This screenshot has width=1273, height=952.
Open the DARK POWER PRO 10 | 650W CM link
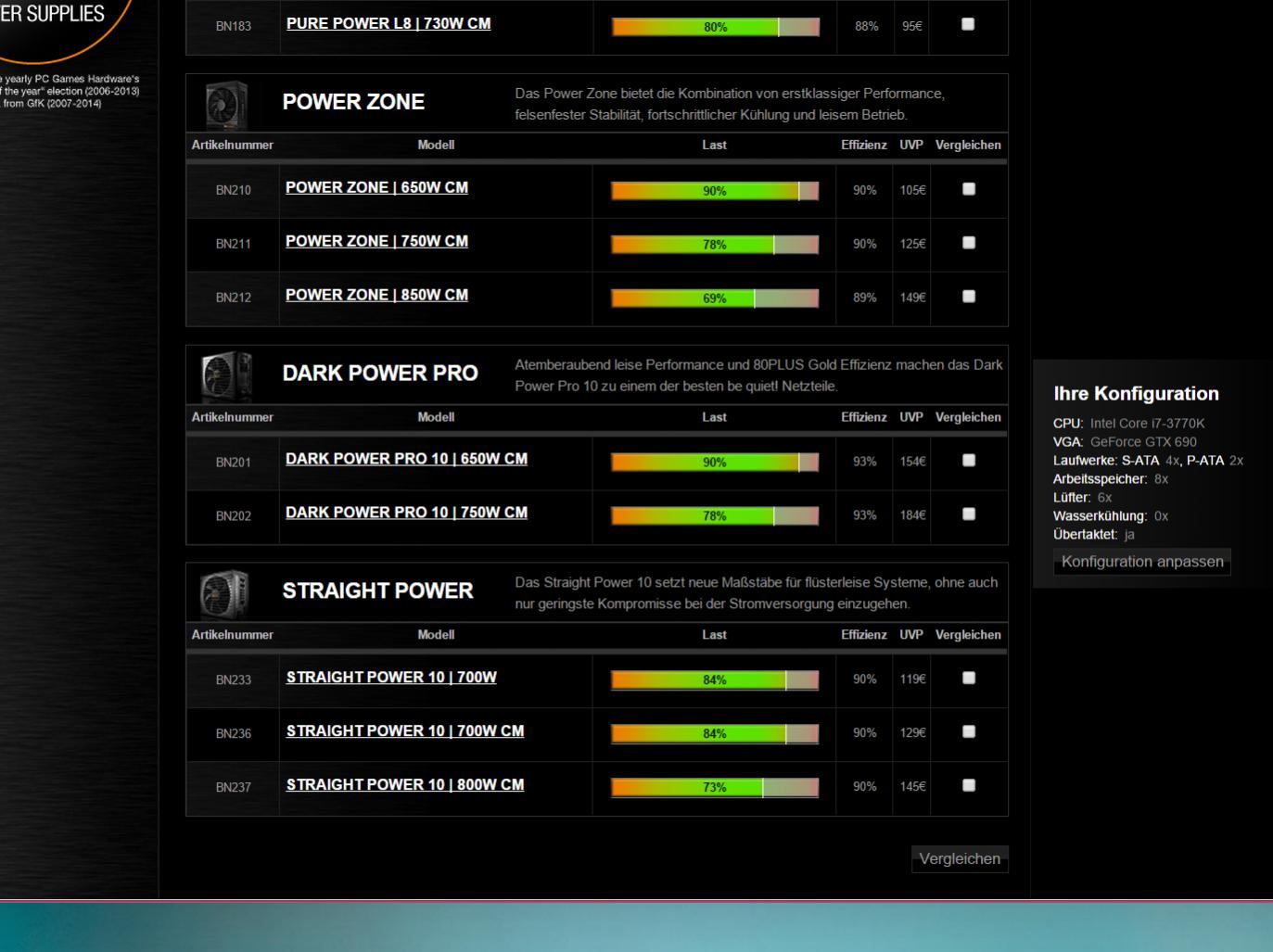click(x=406, y=459)
